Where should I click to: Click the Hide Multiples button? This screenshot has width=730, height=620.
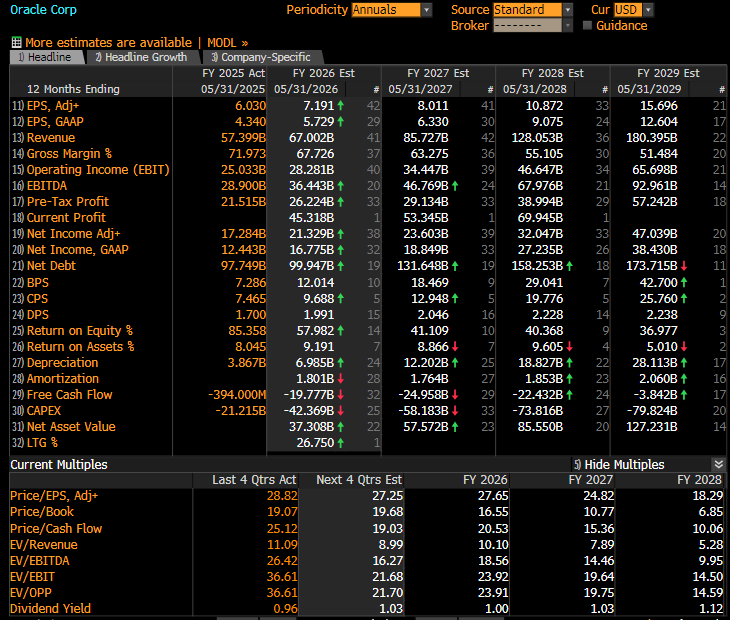[622, 464]
